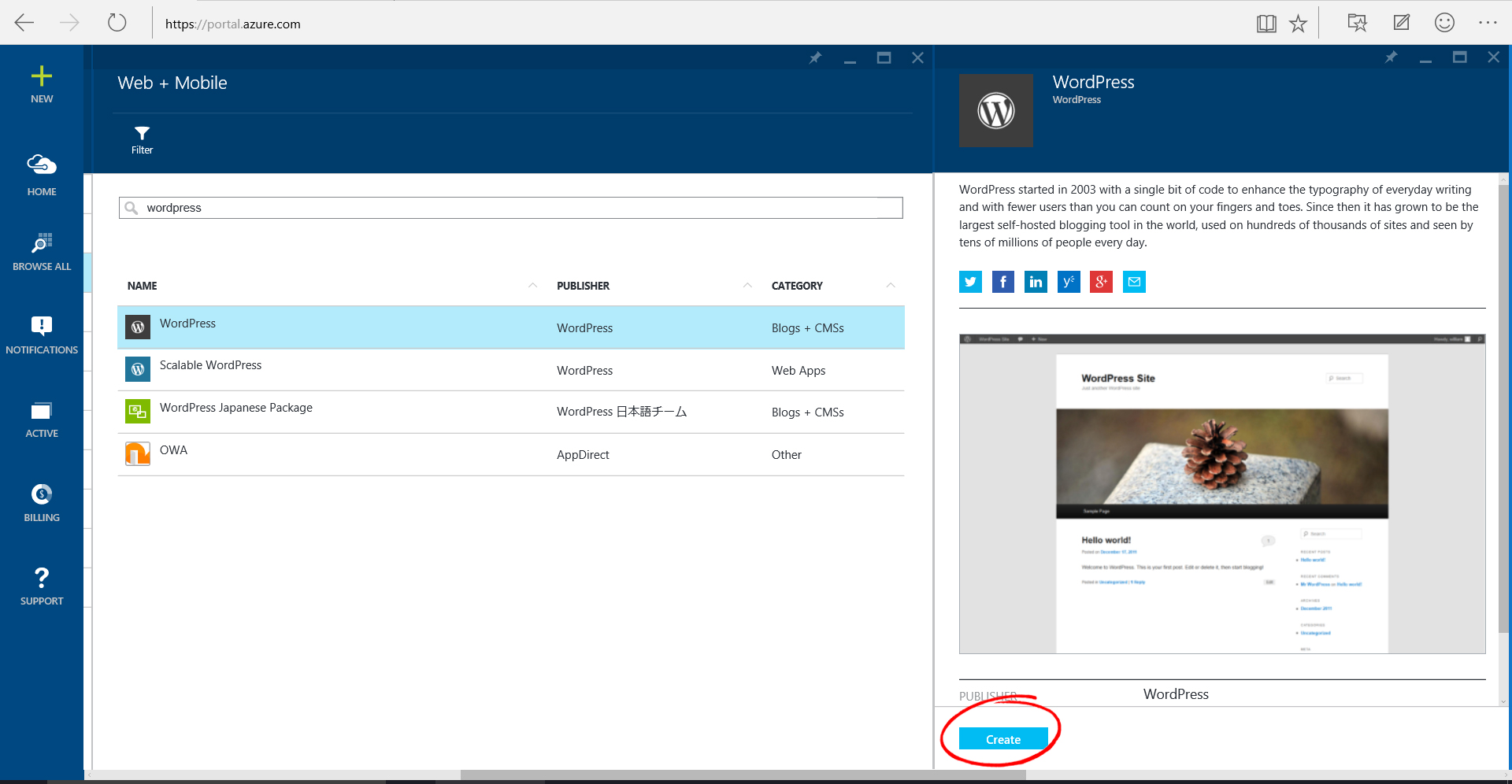Open BROWSE ALL in the sidebar
Screen dimensions: 1512x784
pyautogui.click(x=42, y=252)
